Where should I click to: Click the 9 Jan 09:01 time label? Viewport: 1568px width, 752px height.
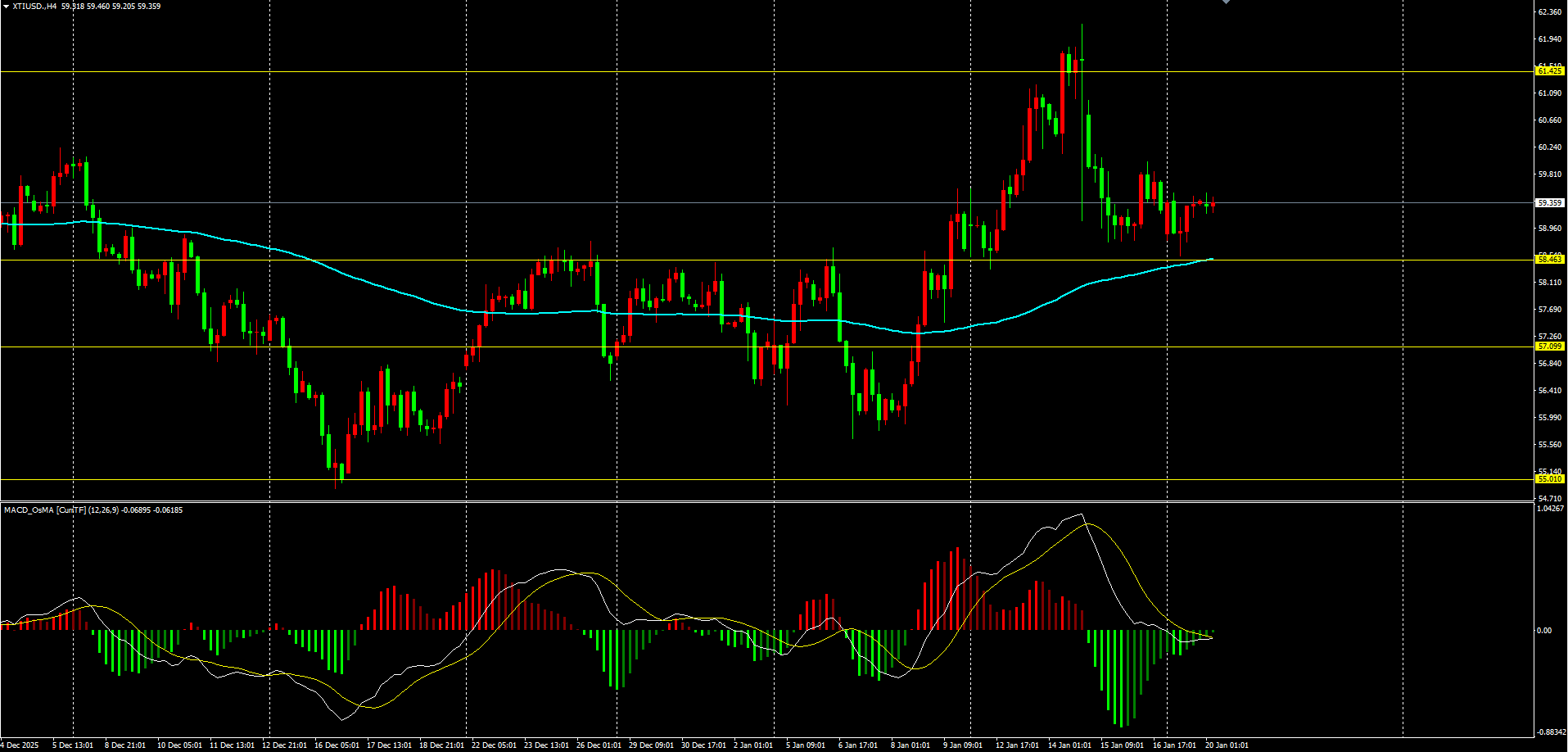pyautogui.click(x=962, y=745)
